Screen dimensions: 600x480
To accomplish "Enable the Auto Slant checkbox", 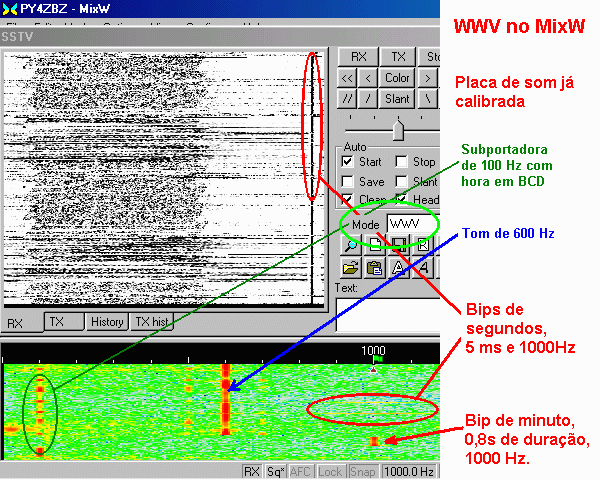I will (401, 181).
